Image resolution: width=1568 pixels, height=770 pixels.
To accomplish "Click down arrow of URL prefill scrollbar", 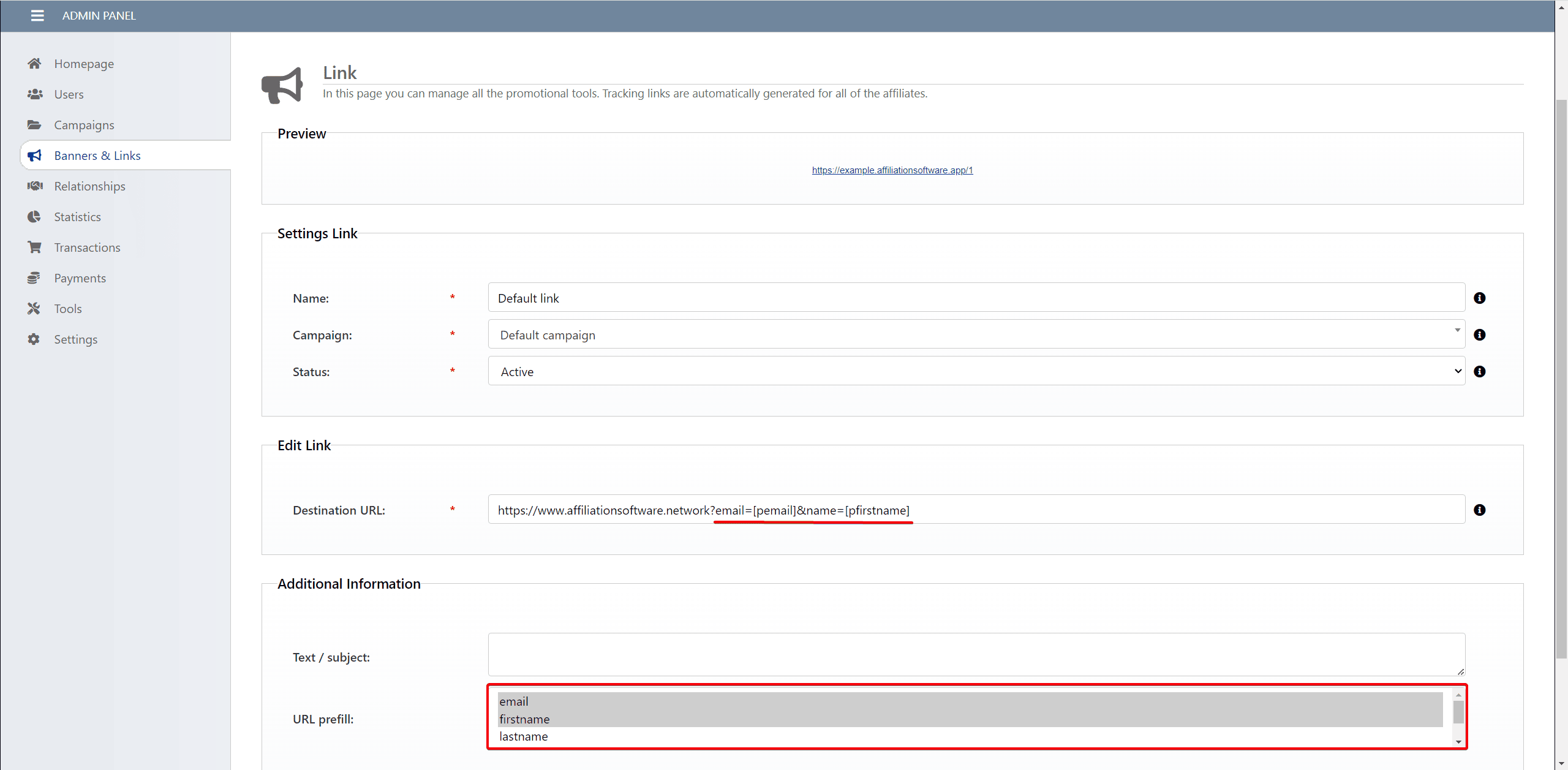I will (1458, 742).
